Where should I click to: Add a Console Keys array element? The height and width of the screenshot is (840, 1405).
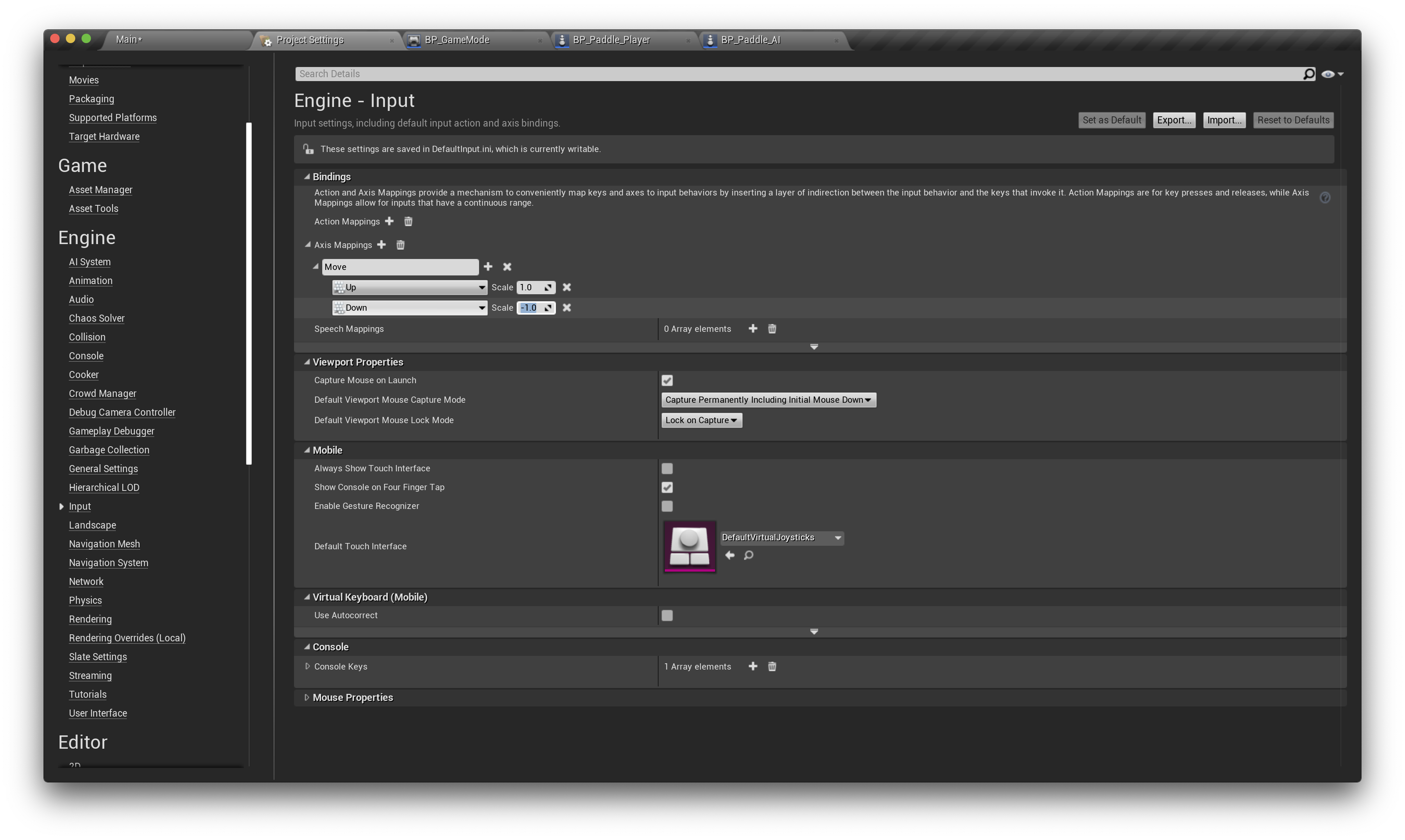(753, 667)
